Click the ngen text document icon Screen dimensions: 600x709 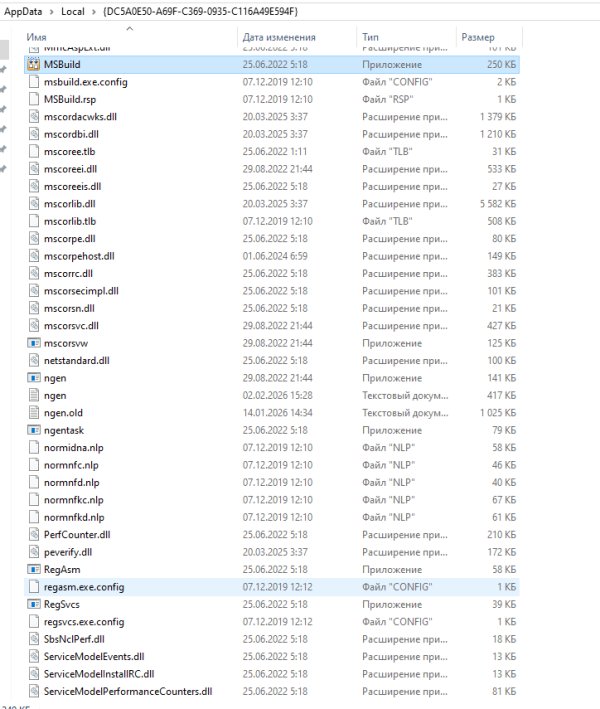[34, 396]
